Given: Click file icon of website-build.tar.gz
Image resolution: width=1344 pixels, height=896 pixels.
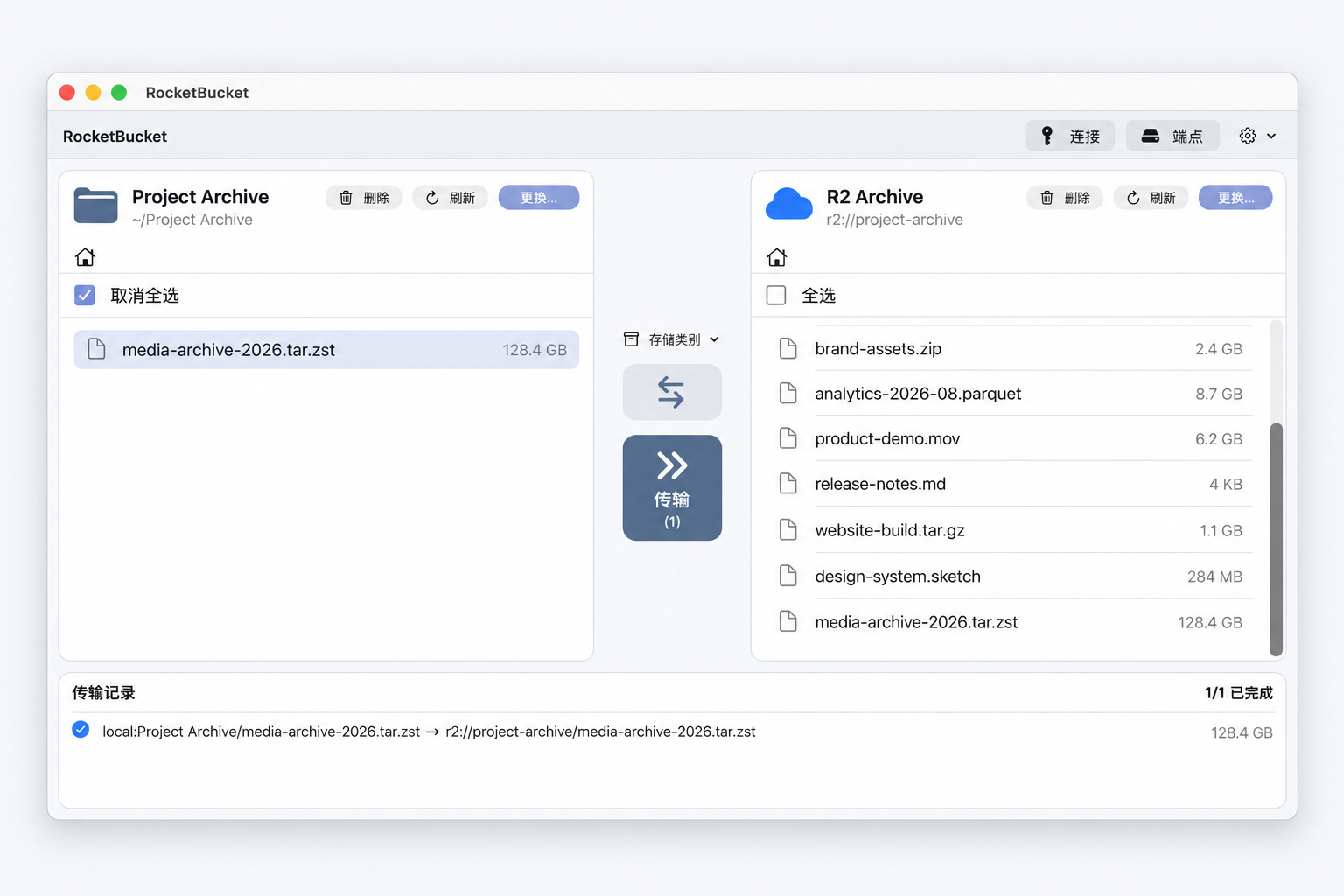Looking at the screenshot, I should pyautogui.click(x=788, y=530).
